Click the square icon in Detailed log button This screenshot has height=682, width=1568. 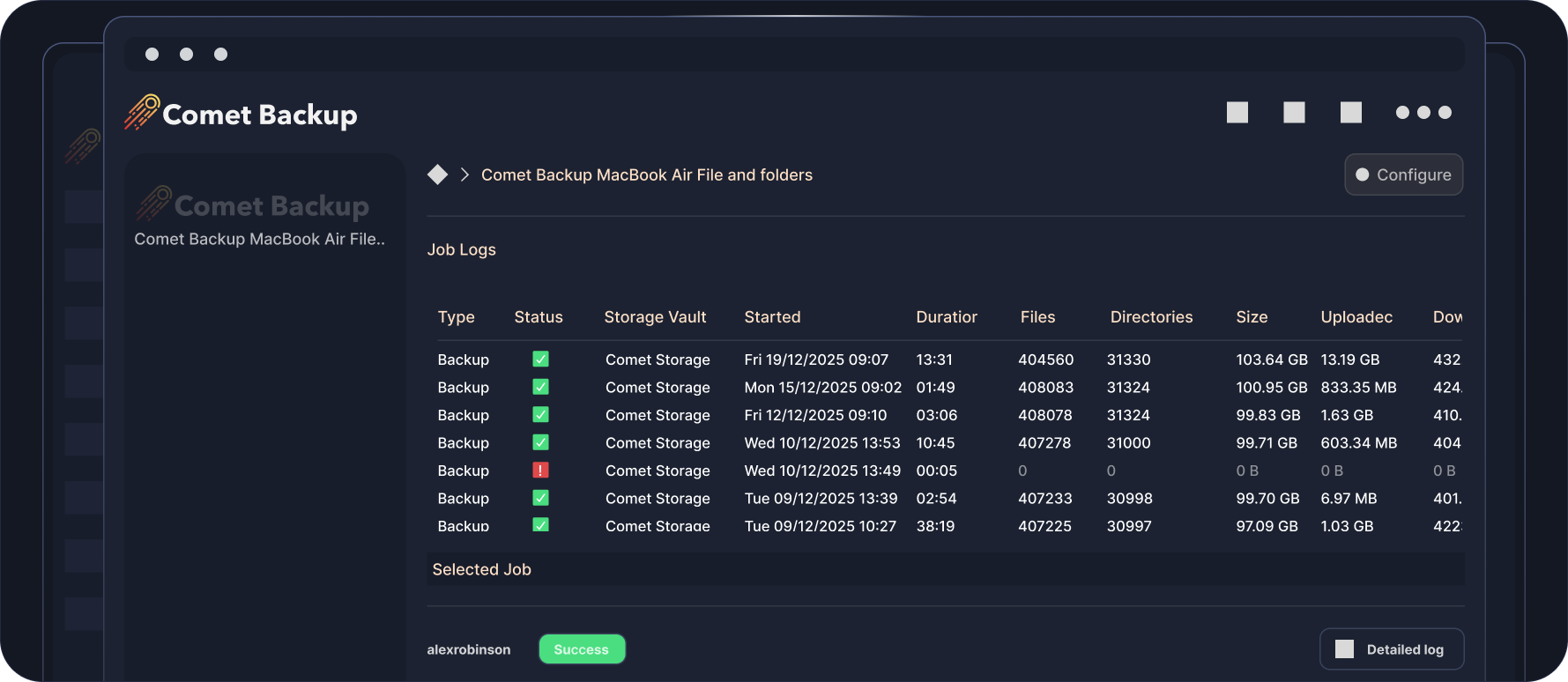pos(1344,649)
